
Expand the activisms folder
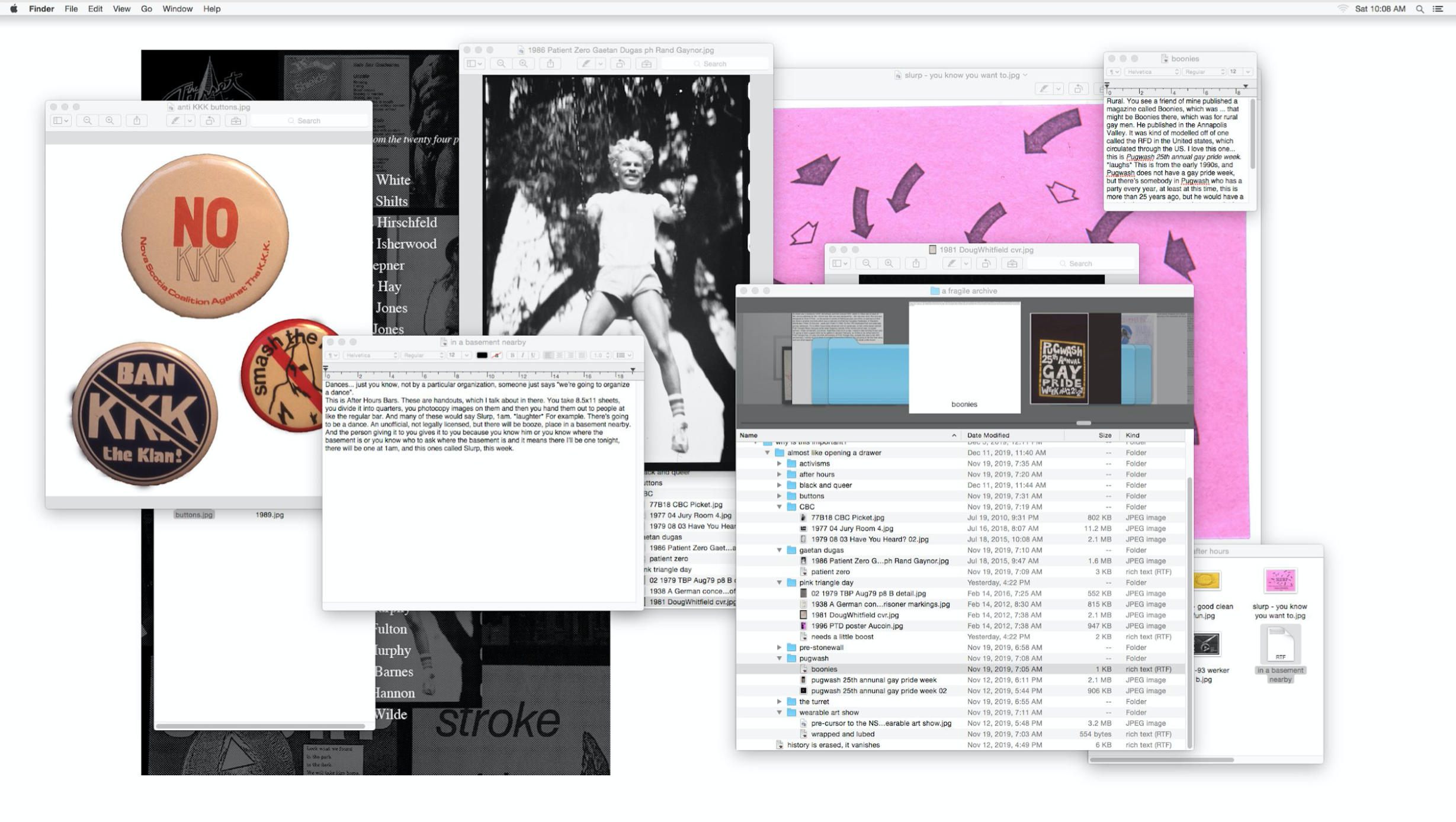click(780, 464)
